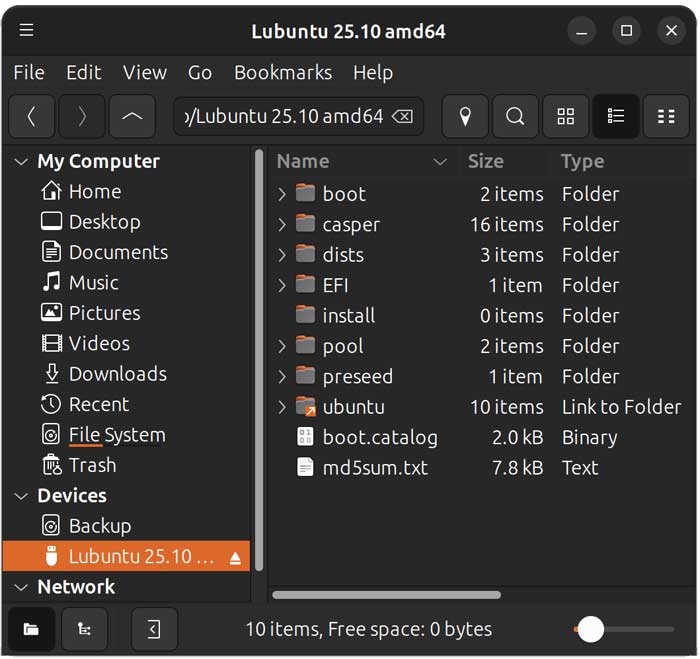Adjust the zoom slider handle
The width and height of the screenshot is (700, 659).
click(x=590, y=629)
